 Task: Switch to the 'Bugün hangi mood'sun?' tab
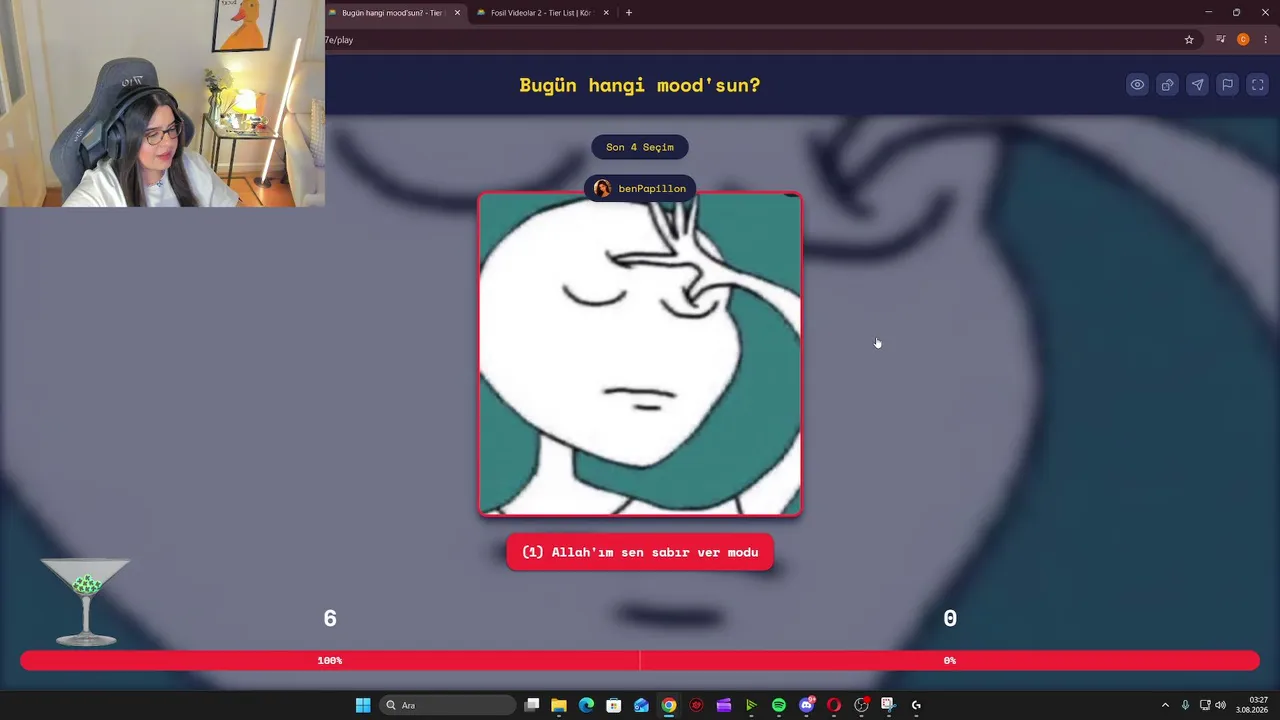[390, 13]
